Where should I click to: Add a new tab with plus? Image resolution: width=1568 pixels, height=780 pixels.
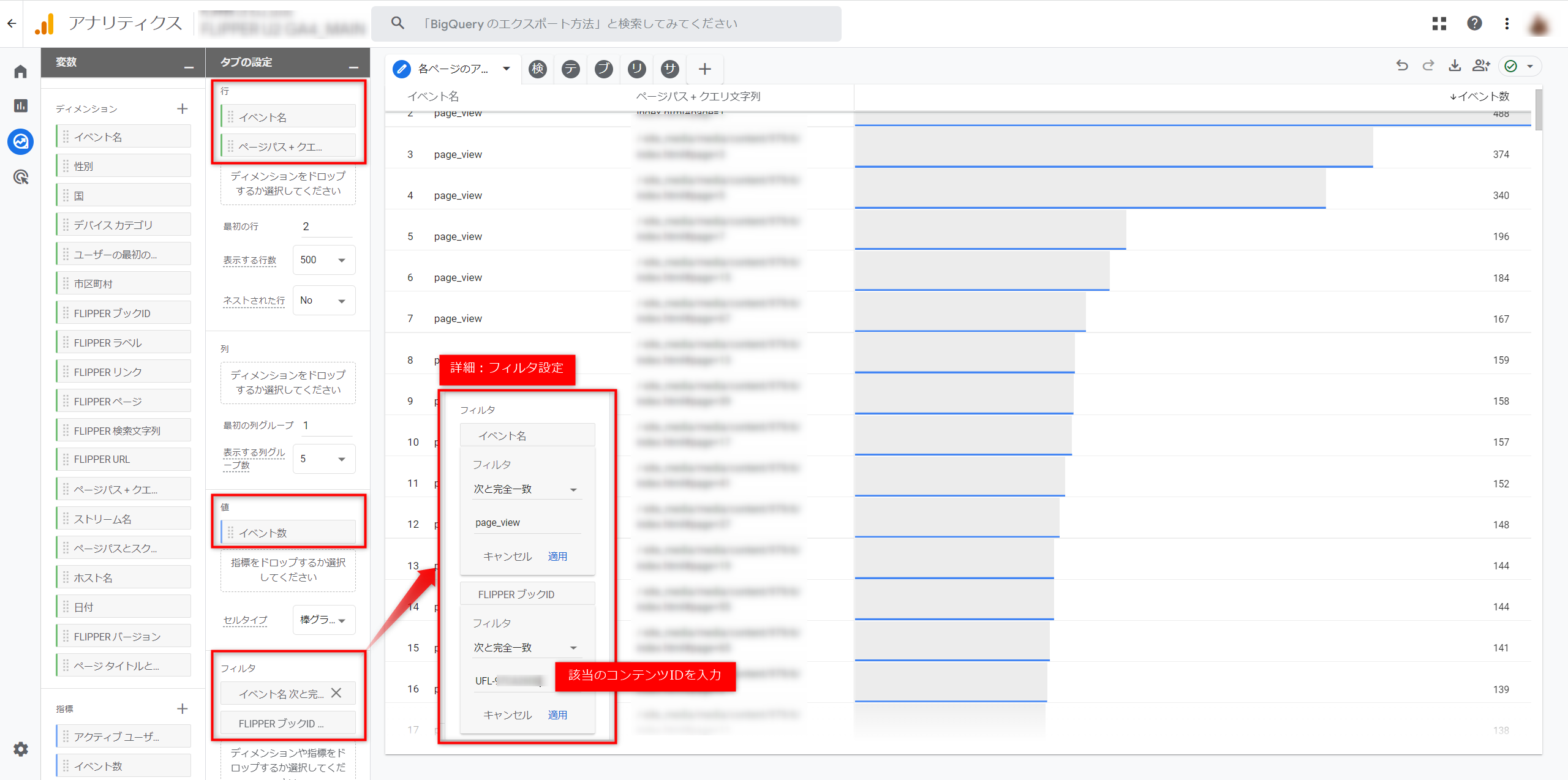[705, 69]
